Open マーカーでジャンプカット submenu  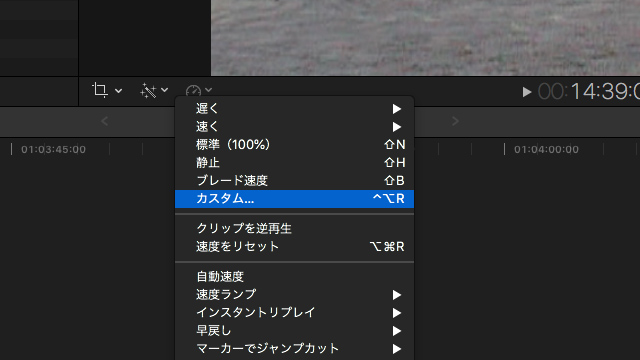(294, 349)
